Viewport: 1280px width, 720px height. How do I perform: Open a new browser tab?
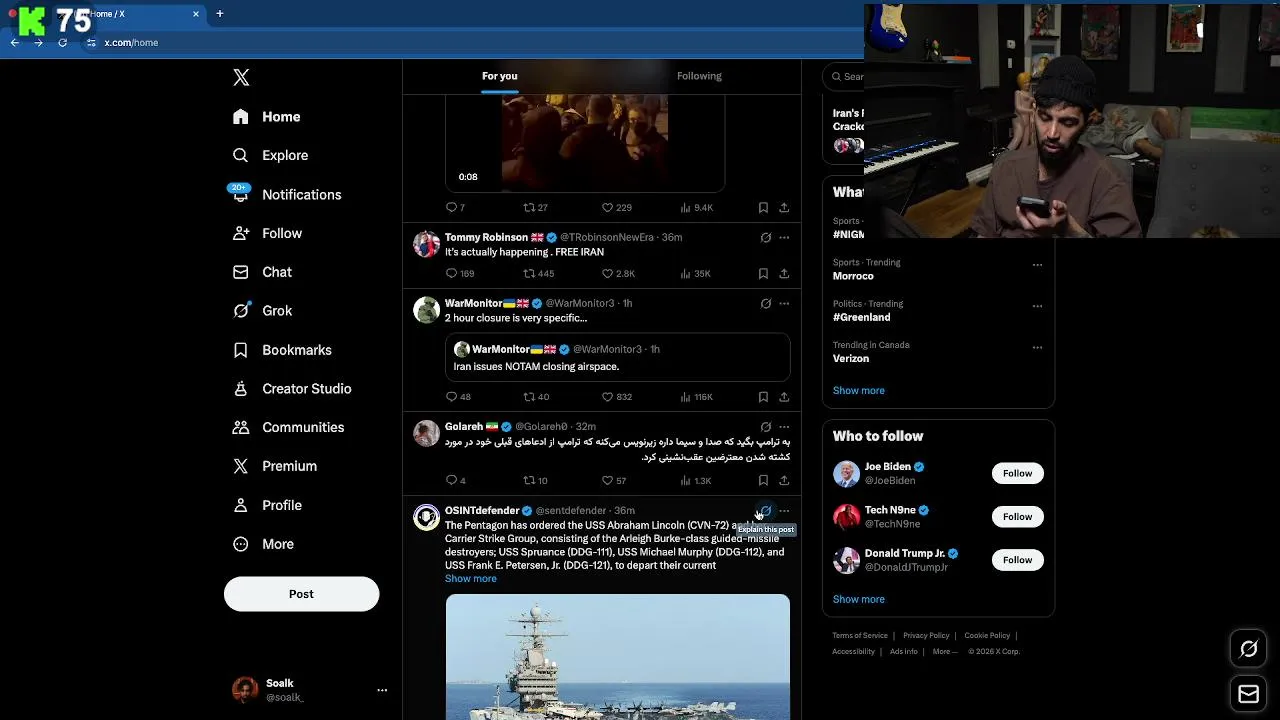(x=219, y=14)
